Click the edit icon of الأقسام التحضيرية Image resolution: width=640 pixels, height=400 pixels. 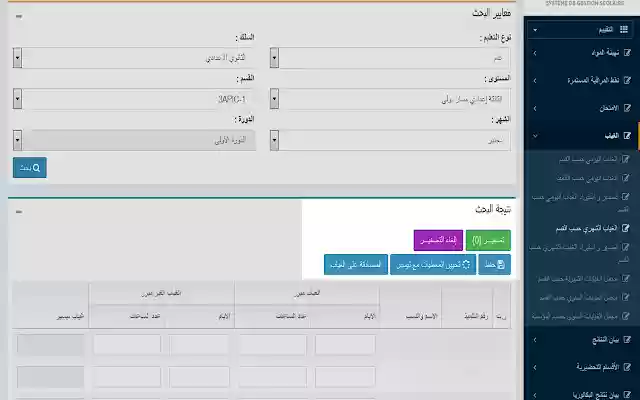(627, 367)
